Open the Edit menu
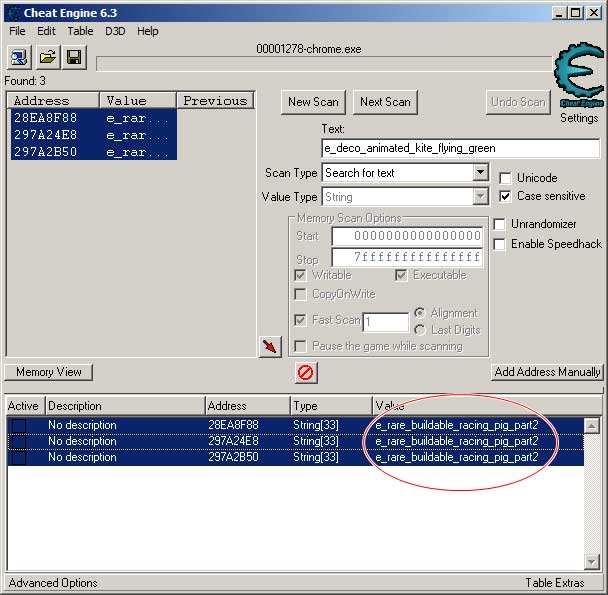 pyautogui.click(x=46, y=31)
